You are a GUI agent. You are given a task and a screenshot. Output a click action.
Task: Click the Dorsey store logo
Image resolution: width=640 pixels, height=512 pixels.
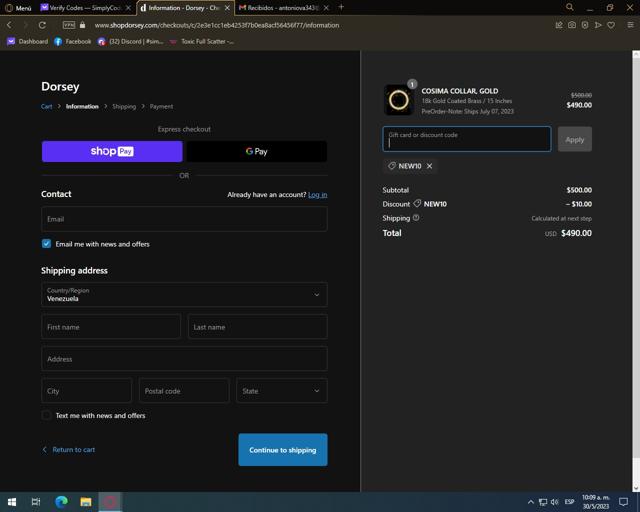tap(60, 87)
